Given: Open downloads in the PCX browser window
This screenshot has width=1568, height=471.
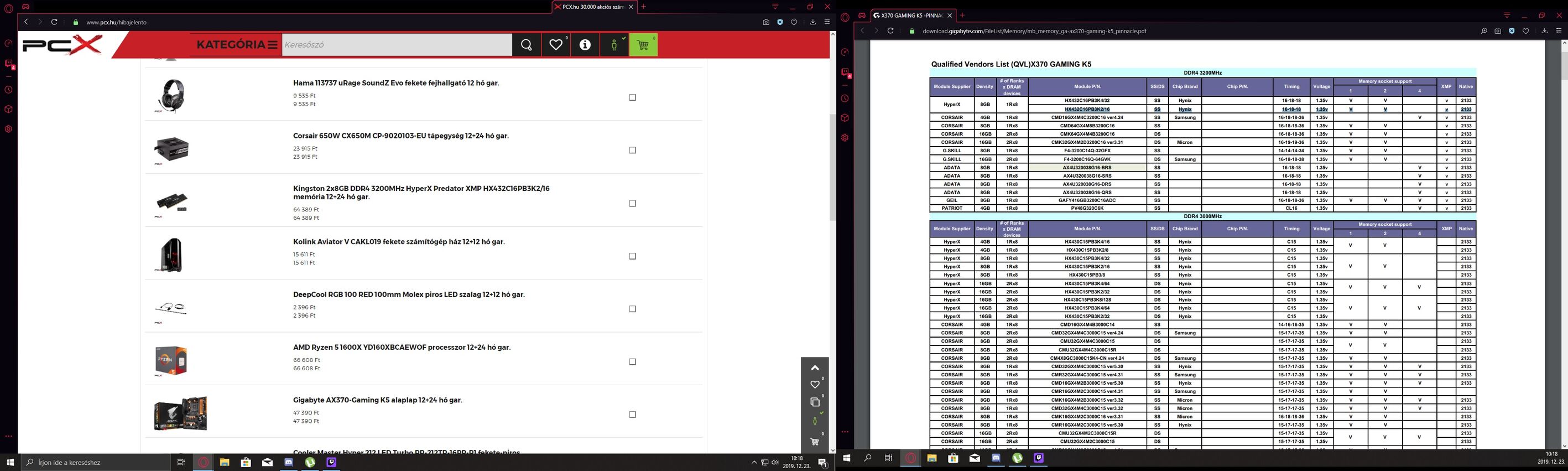Looking at the screenshot, I should click(812, 22).
